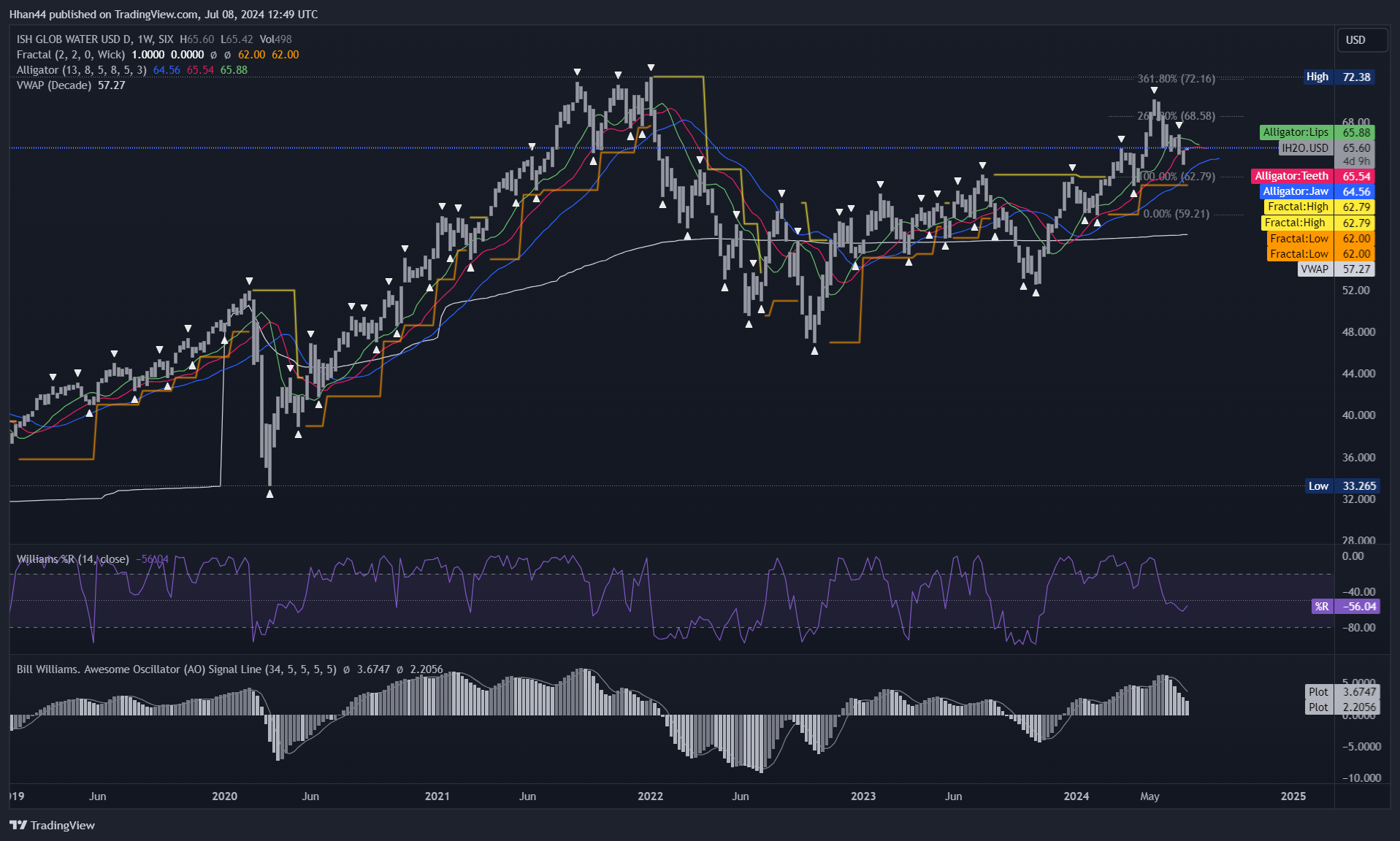Select the 0.00% (59.21) Fibonacci level label
Screen dimensions: 1400x841
point(1177,214)
